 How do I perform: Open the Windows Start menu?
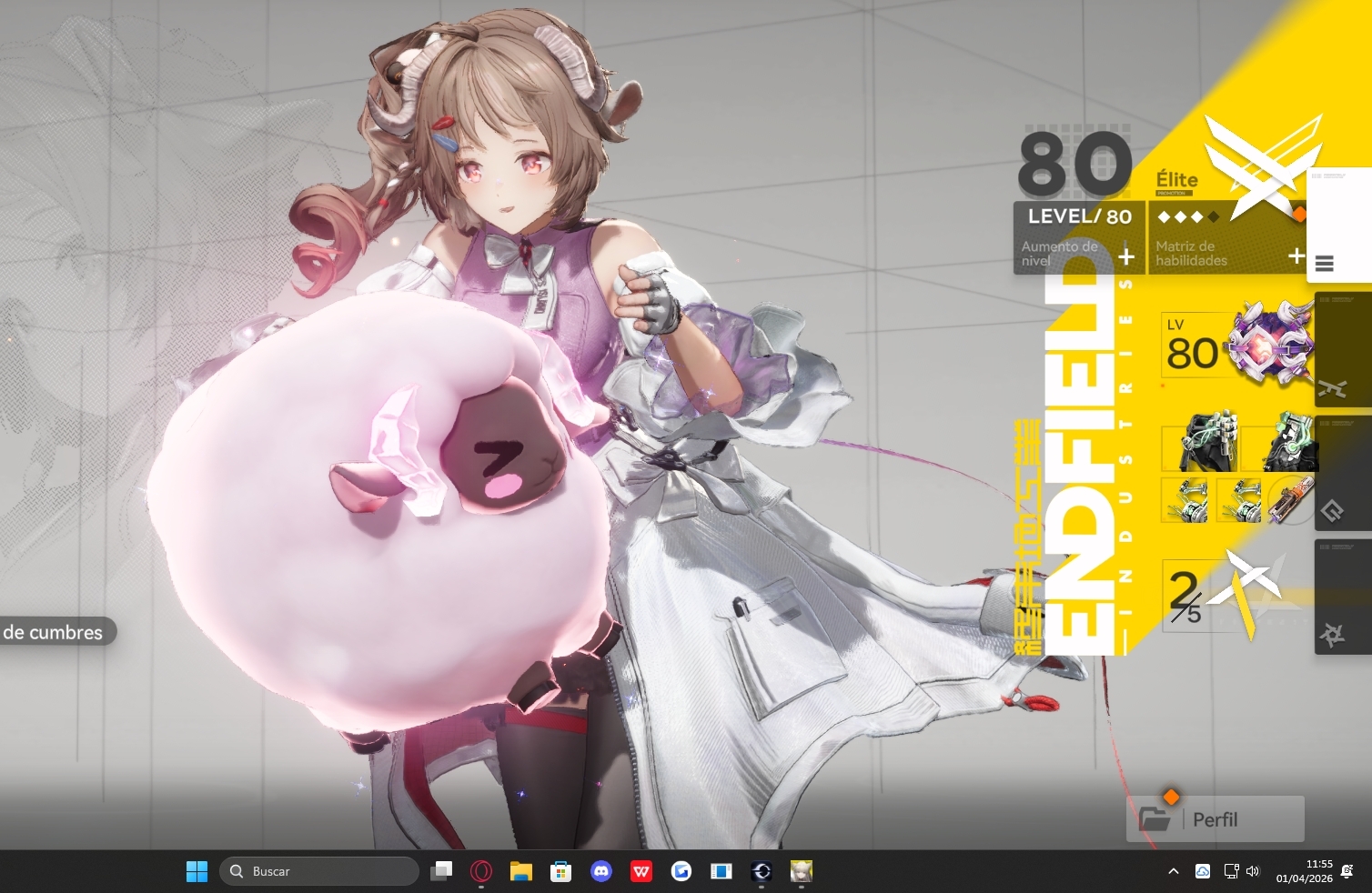[x=197, y=871]
